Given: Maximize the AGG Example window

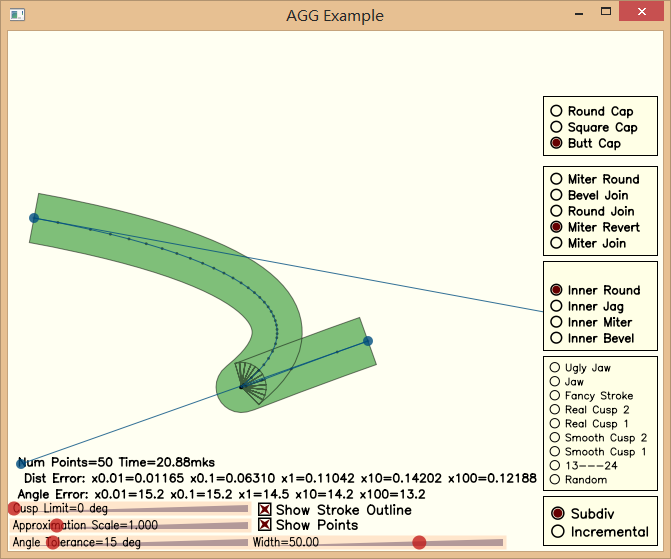Looking at the screenshot, I should (x=606, y=12).
